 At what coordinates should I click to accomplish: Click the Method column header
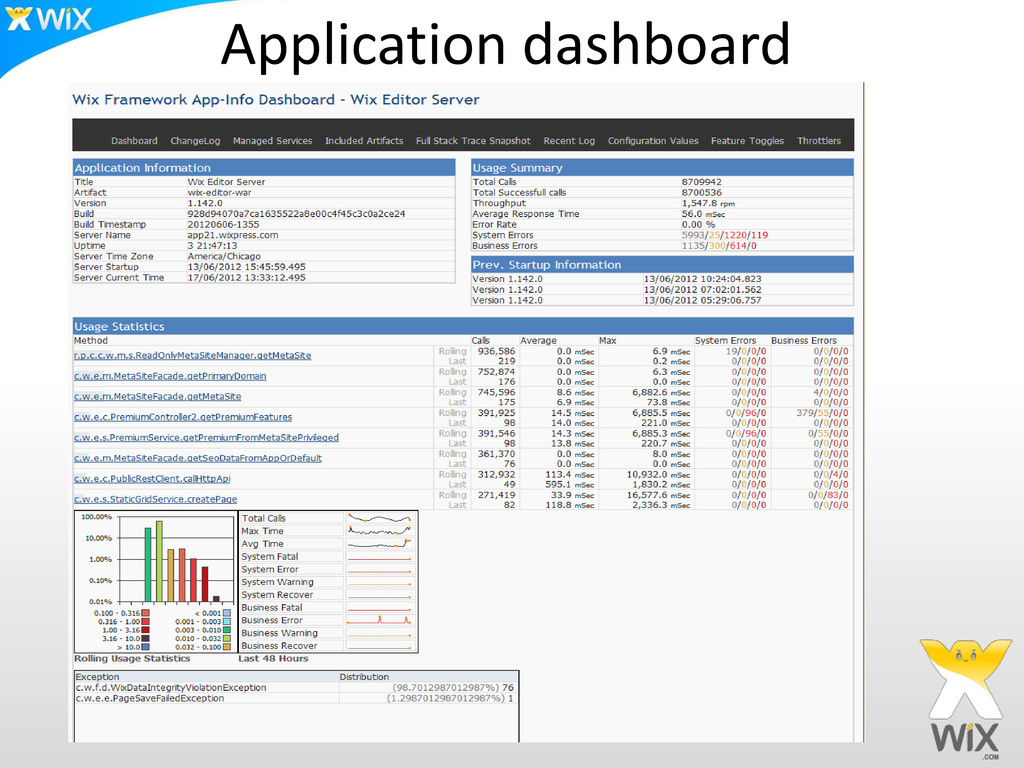pos(91,340)
